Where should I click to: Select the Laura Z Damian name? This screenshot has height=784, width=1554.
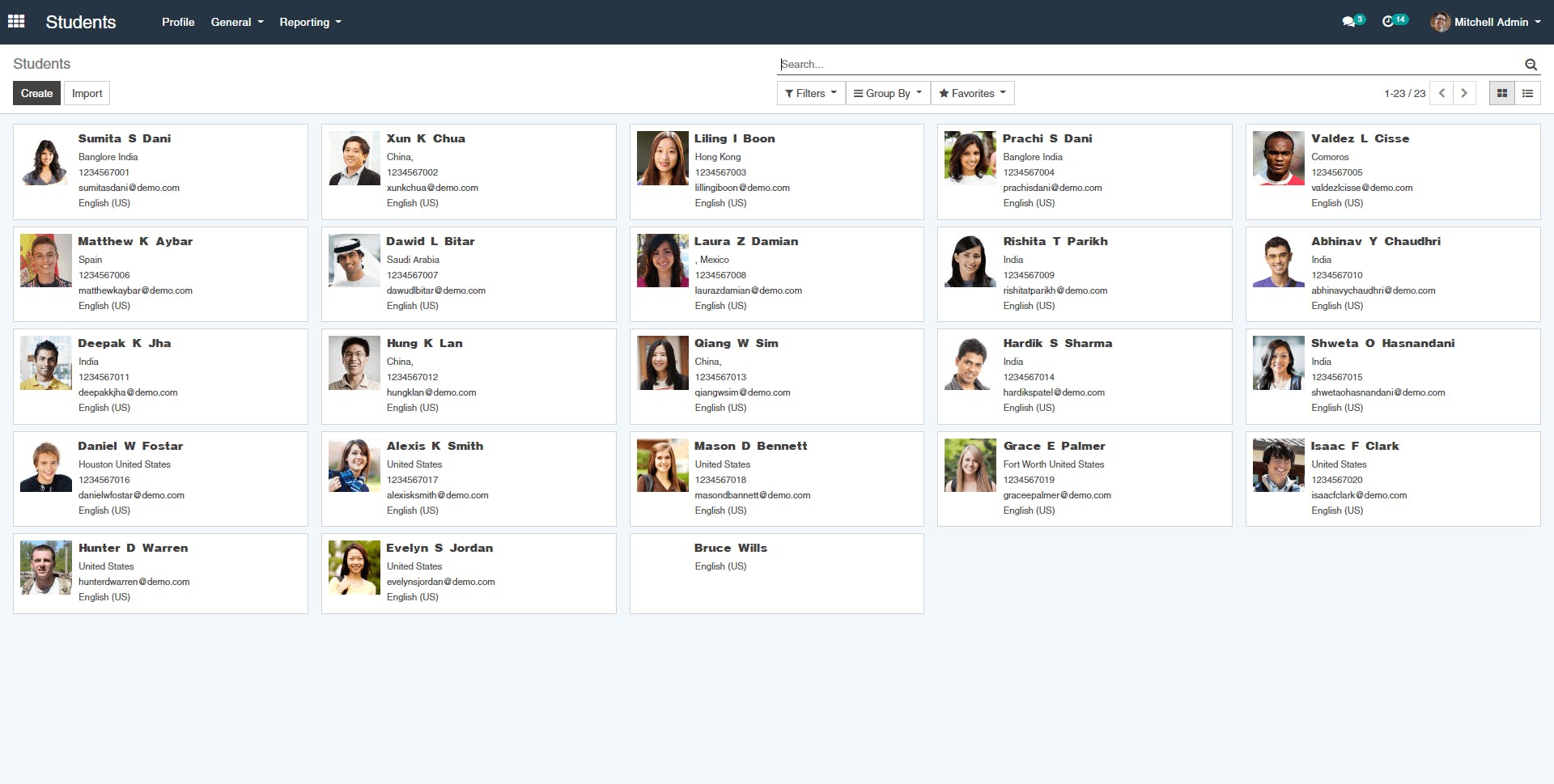click(x=746, y=241)
